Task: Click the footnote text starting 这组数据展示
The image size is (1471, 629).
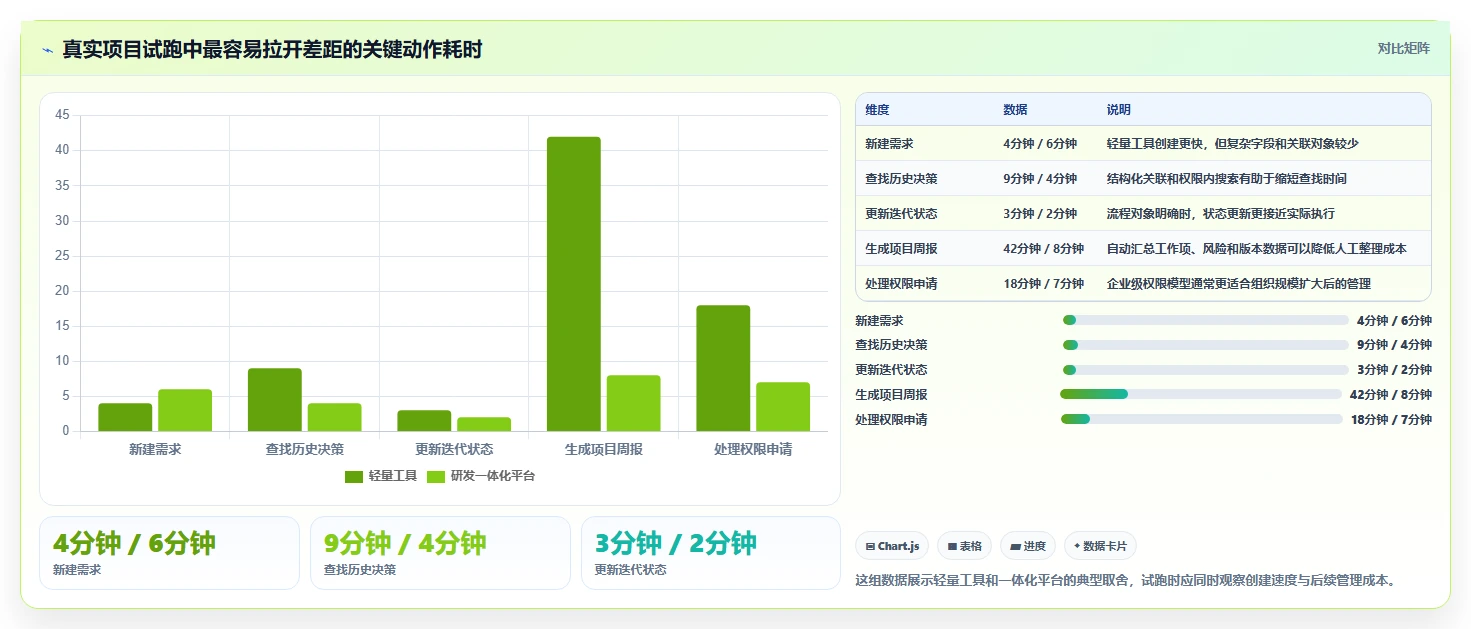Action: [1126, 580]
